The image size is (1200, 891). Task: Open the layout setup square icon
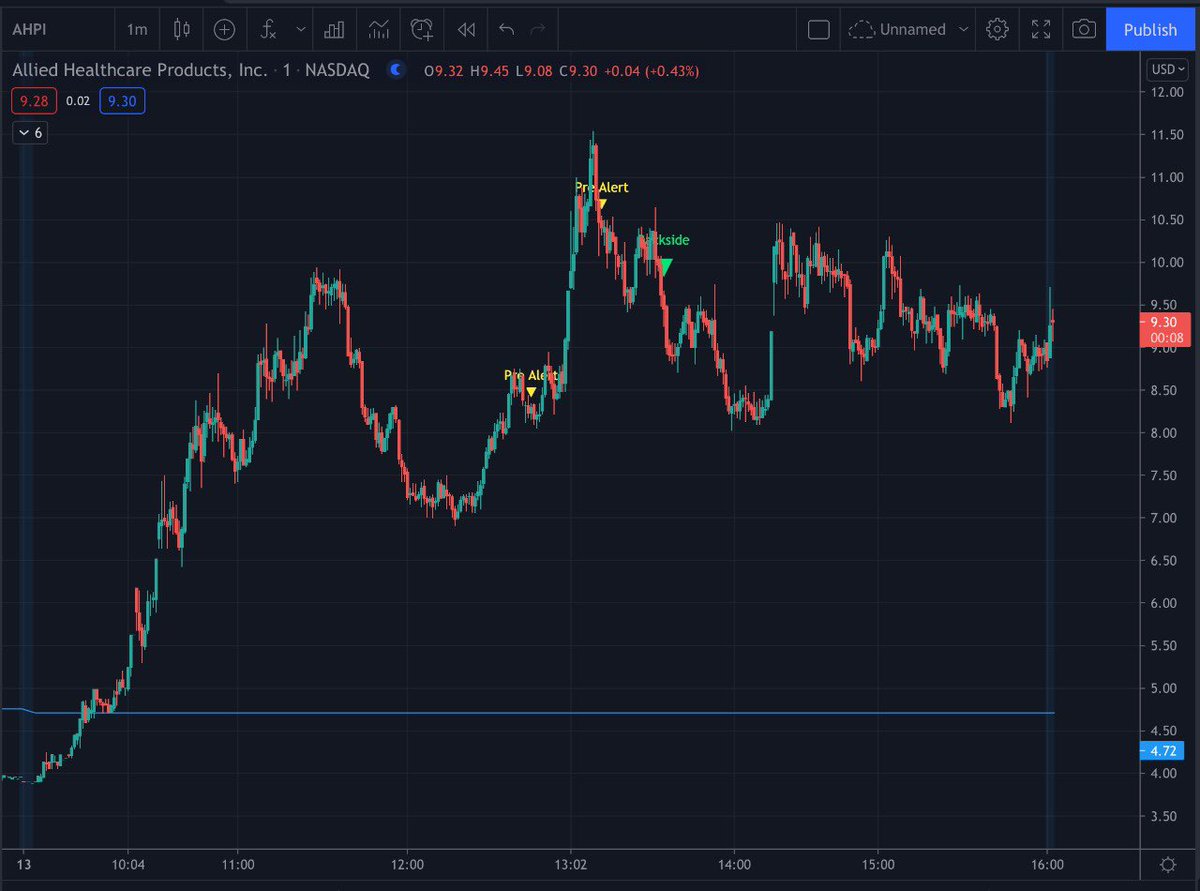[x=818, y=29]
